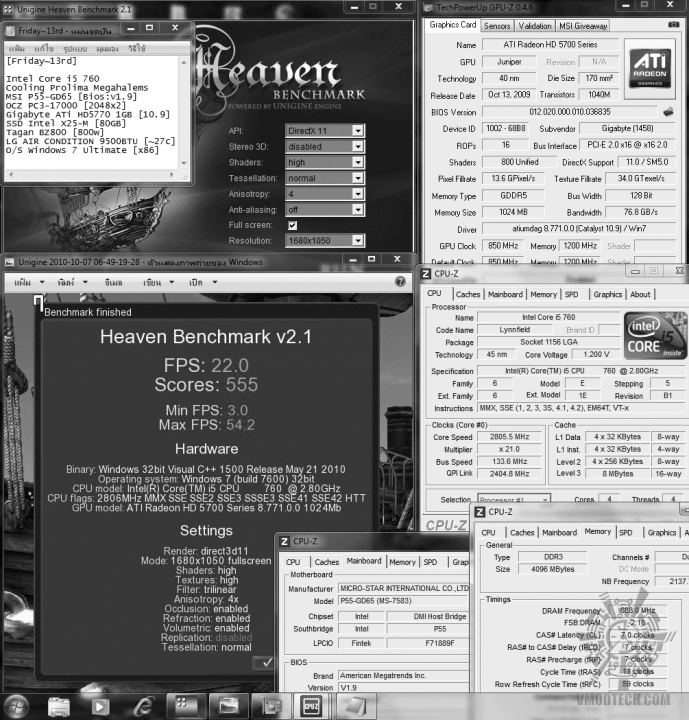Click the Bandwidth value 76.8 GB/s
The height and width of the screenshot is (720, 689).
click(x=640, y=212)
